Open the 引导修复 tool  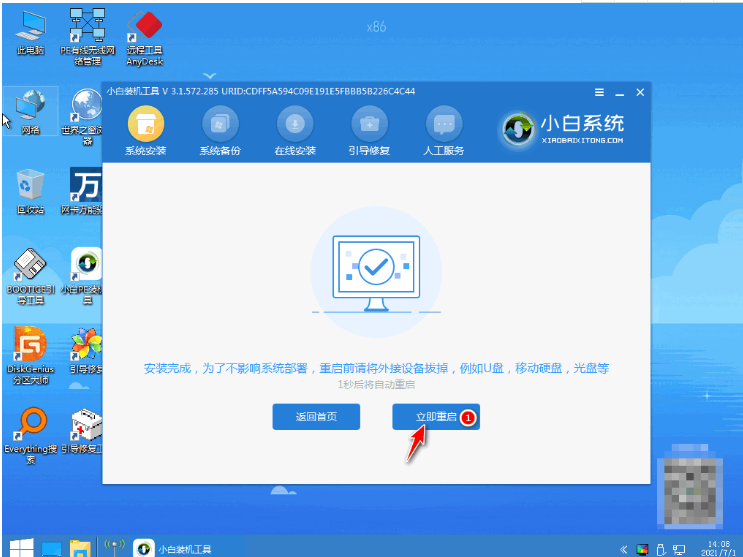[x=369, y=125]
